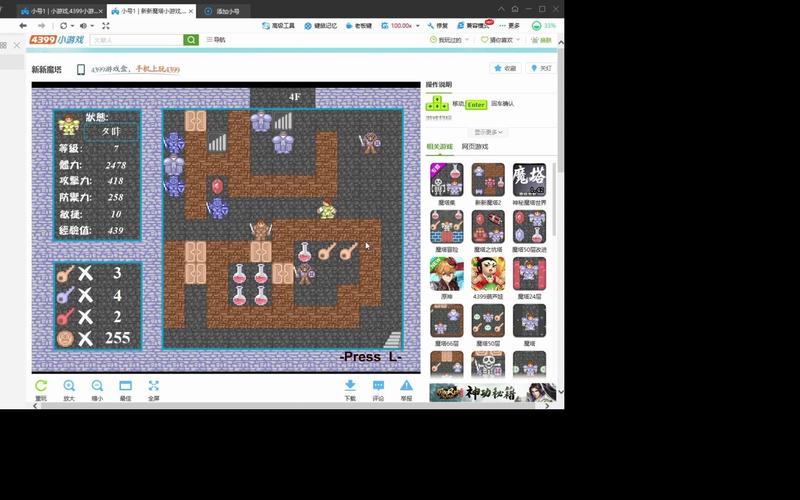
Task: Expand the show more instructions button
Action: (x=488, y=132)
